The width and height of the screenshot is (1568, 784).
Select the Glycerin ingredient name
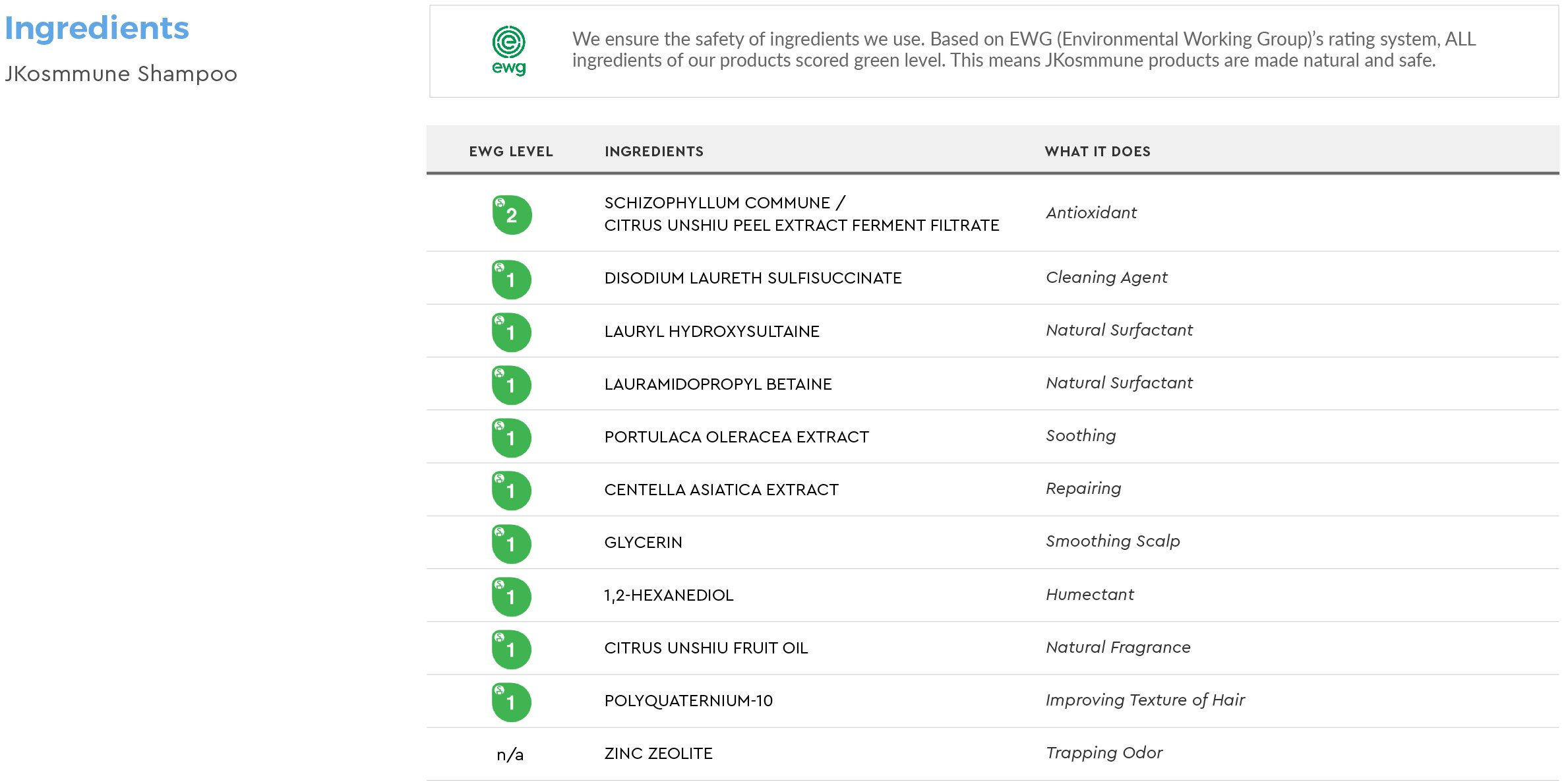644,543
